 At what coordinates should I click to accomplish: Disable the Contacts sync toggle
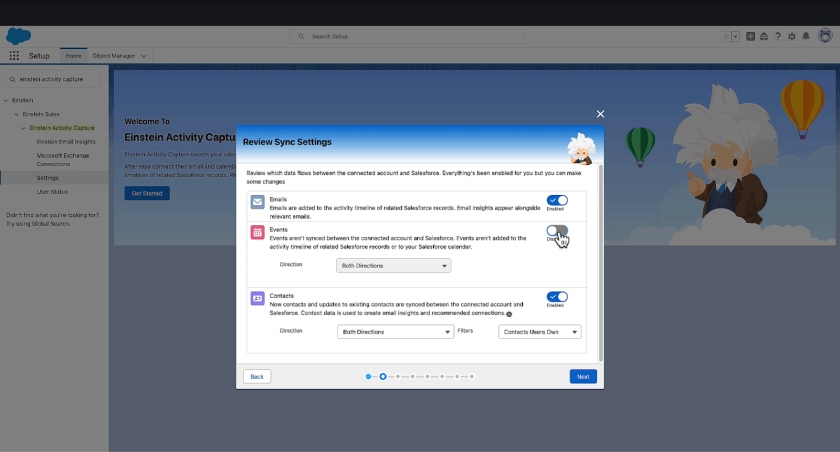coord(557,297)
